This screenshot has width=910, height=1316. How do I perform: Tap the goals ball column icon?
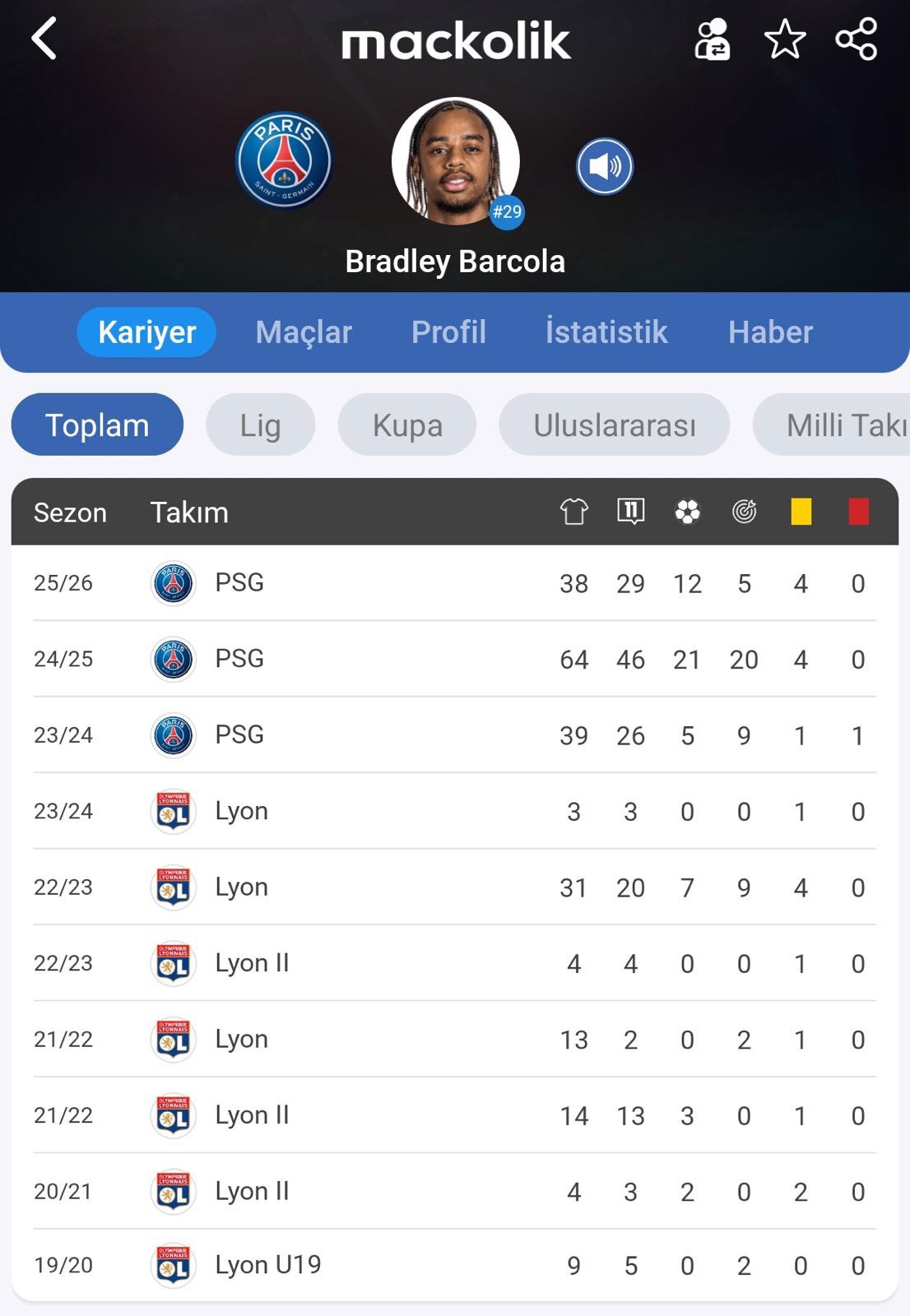[687, 512]
